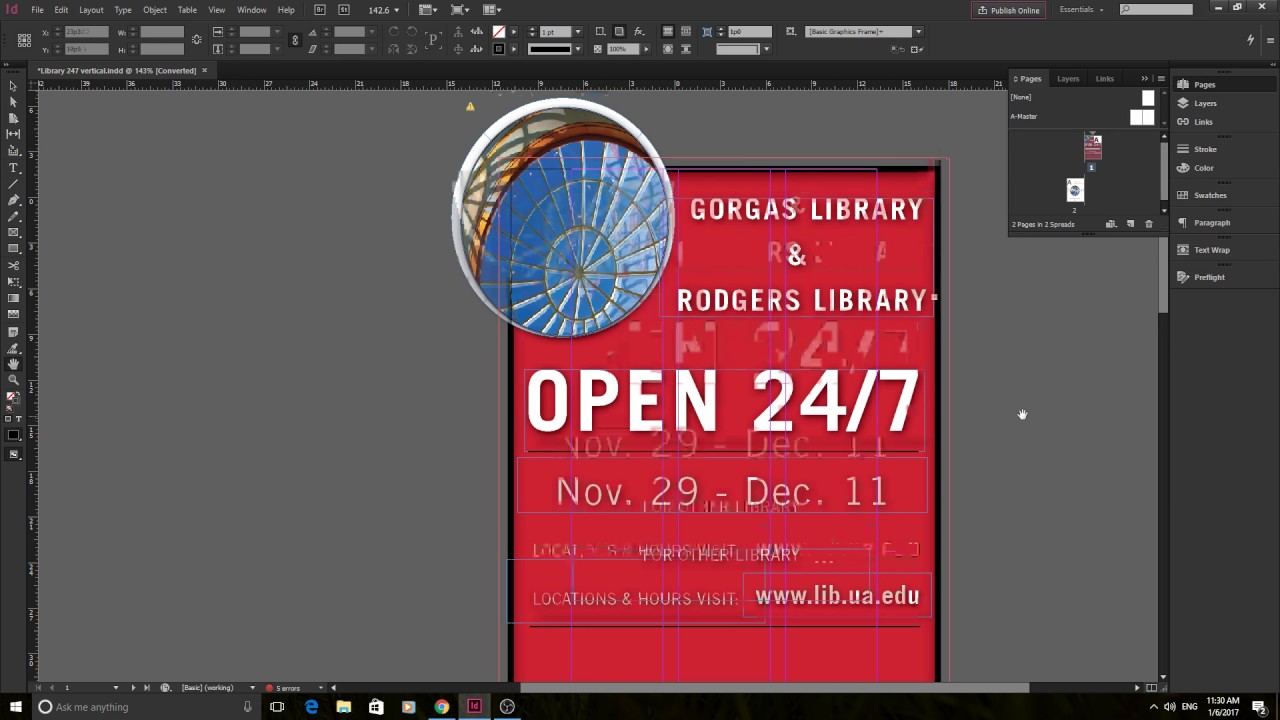The height and width of the screenshot is (720, 1280).
Task: Select the Page tool
Action: click(x=13, y=118)
